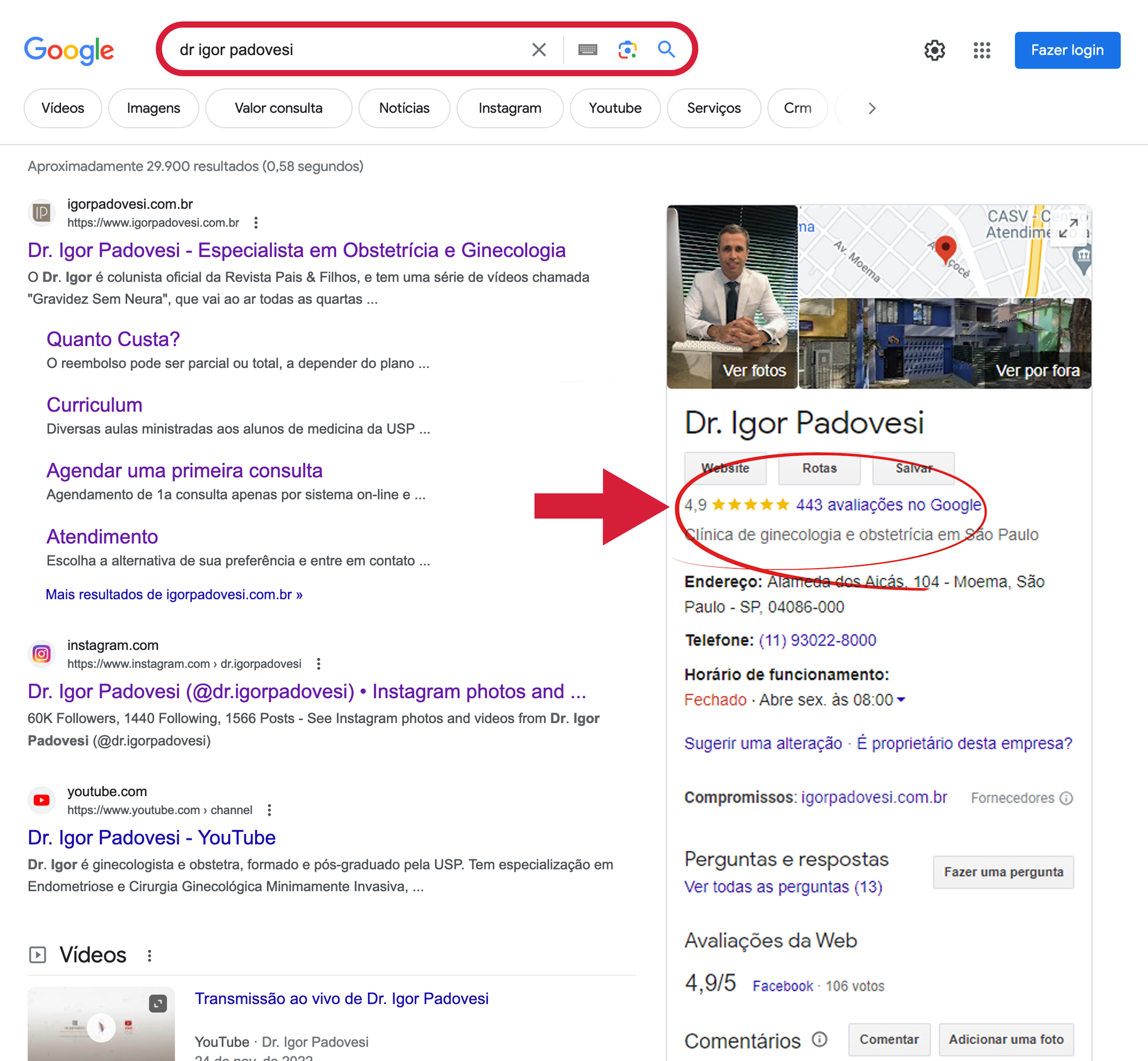
Task: Click Adicionar uma foto button
Action: (1006, 1039)
